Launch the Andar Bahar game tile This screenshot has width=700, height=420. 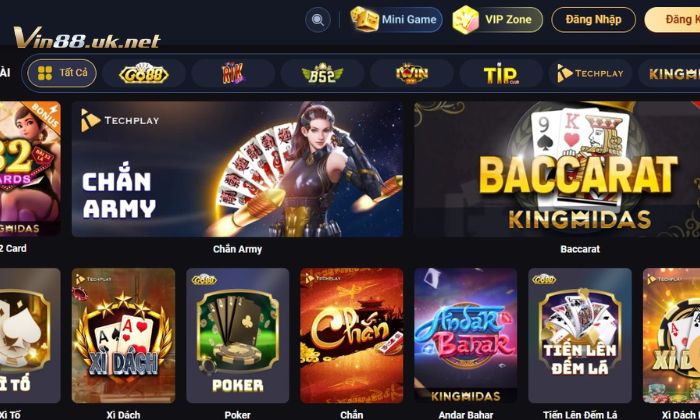point(466,336)
